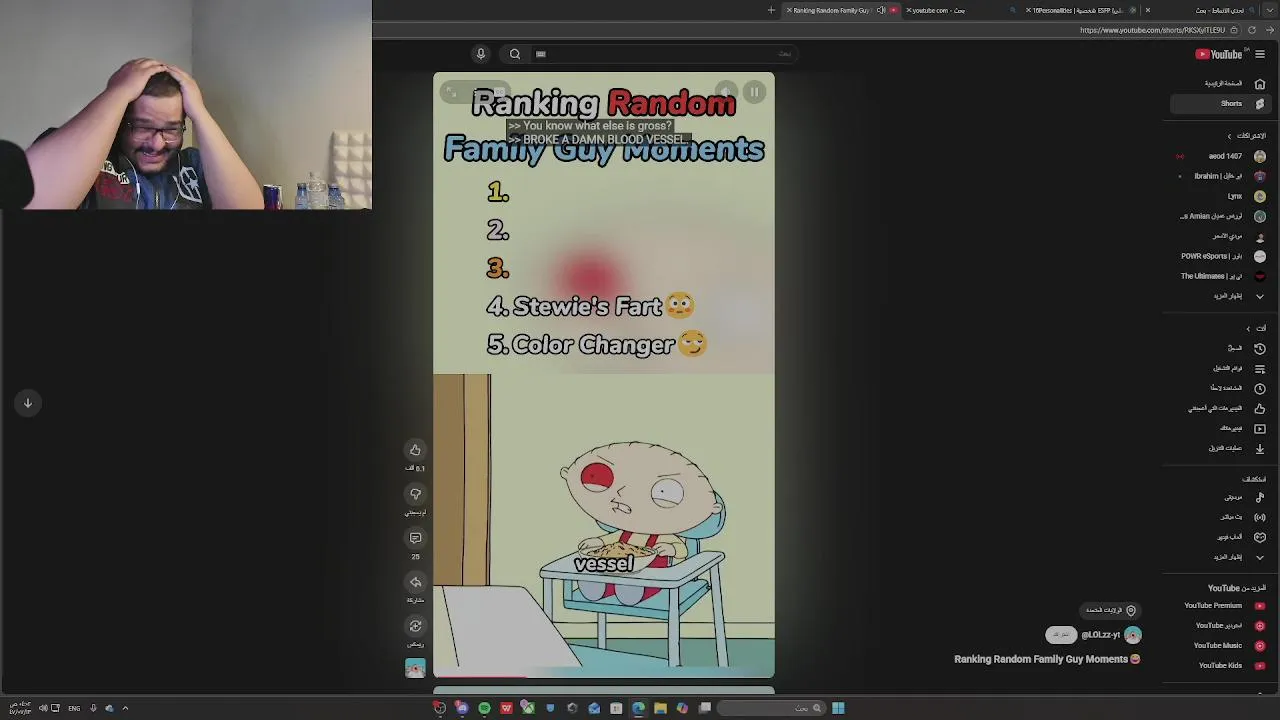Open the YouTube hamburger guide menu
This screenshot has height=720, width=1280.
coord(1260,54)
